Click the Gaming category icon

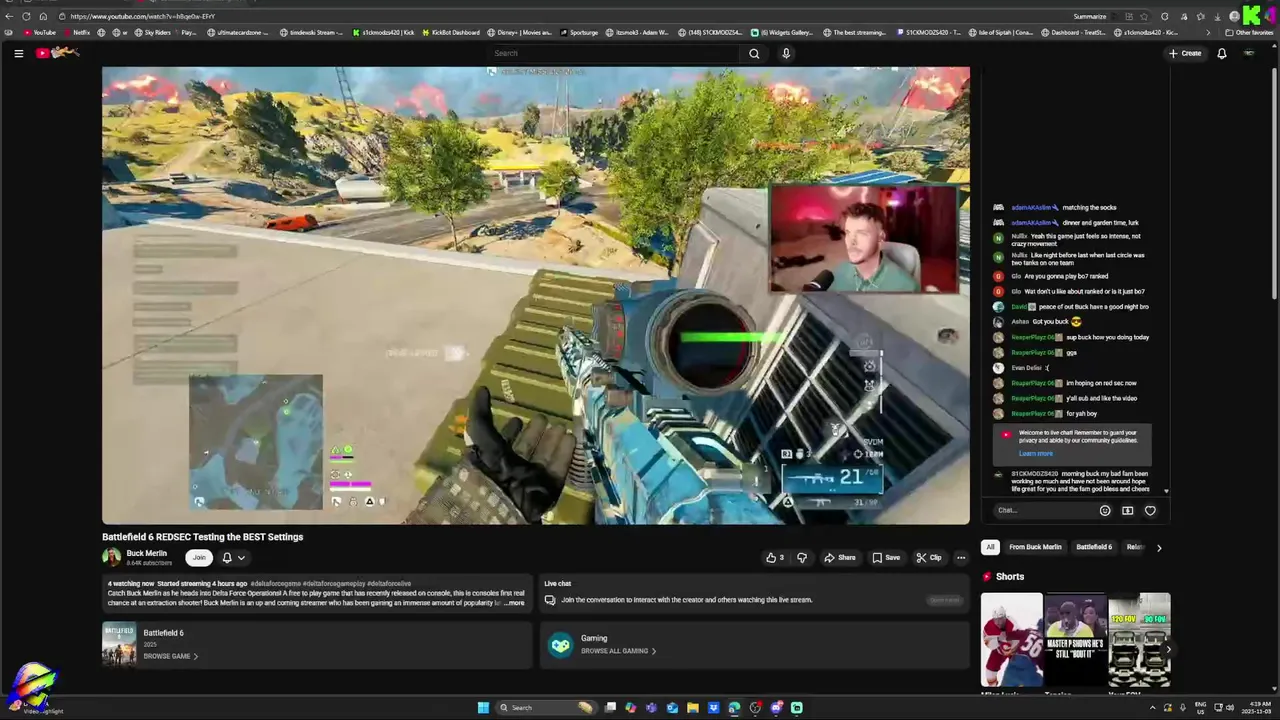[561, 645]
